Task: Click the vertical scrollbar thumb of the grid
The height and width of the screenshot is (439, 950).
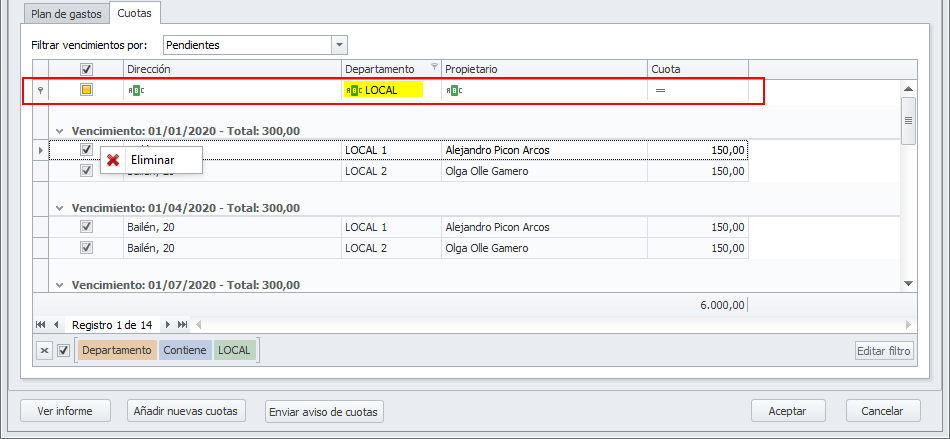Action: click(908, 120)
